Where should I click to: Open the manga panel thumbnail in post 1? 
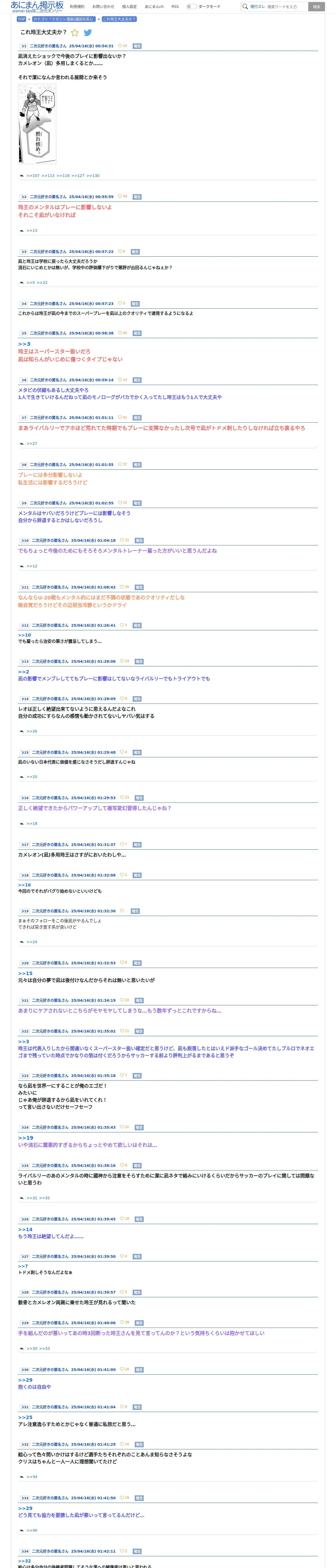[37, 124]
